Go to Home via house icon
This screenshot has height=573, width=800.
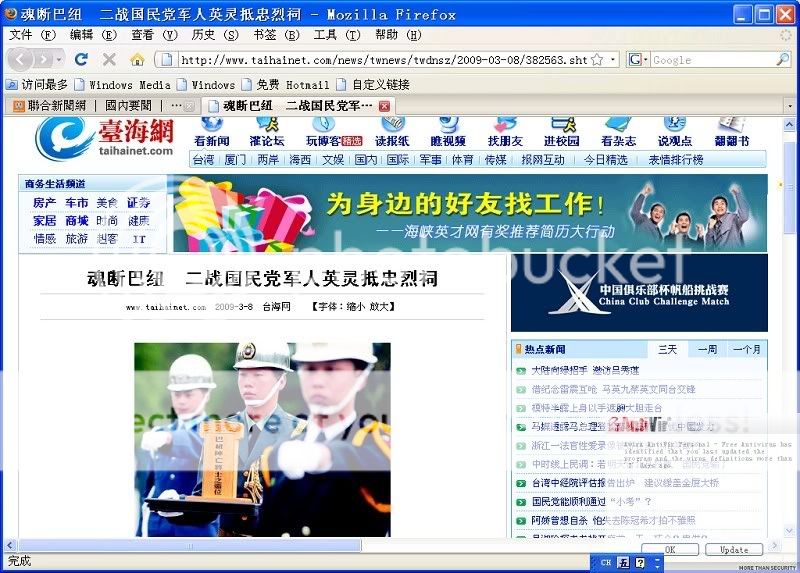click(138, 60)
